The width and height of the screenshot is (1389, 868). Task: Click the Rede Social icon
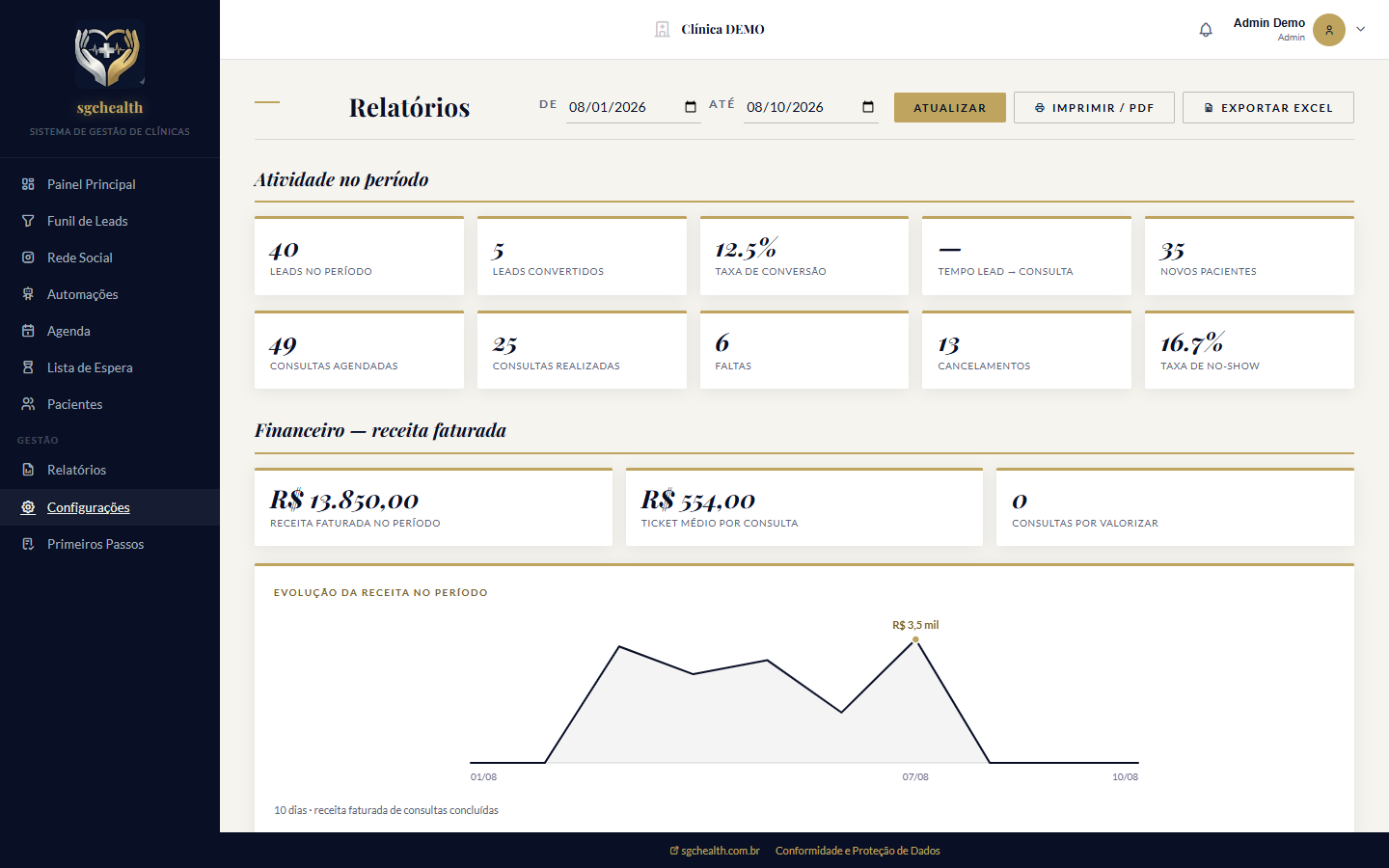tap(28, 258)
